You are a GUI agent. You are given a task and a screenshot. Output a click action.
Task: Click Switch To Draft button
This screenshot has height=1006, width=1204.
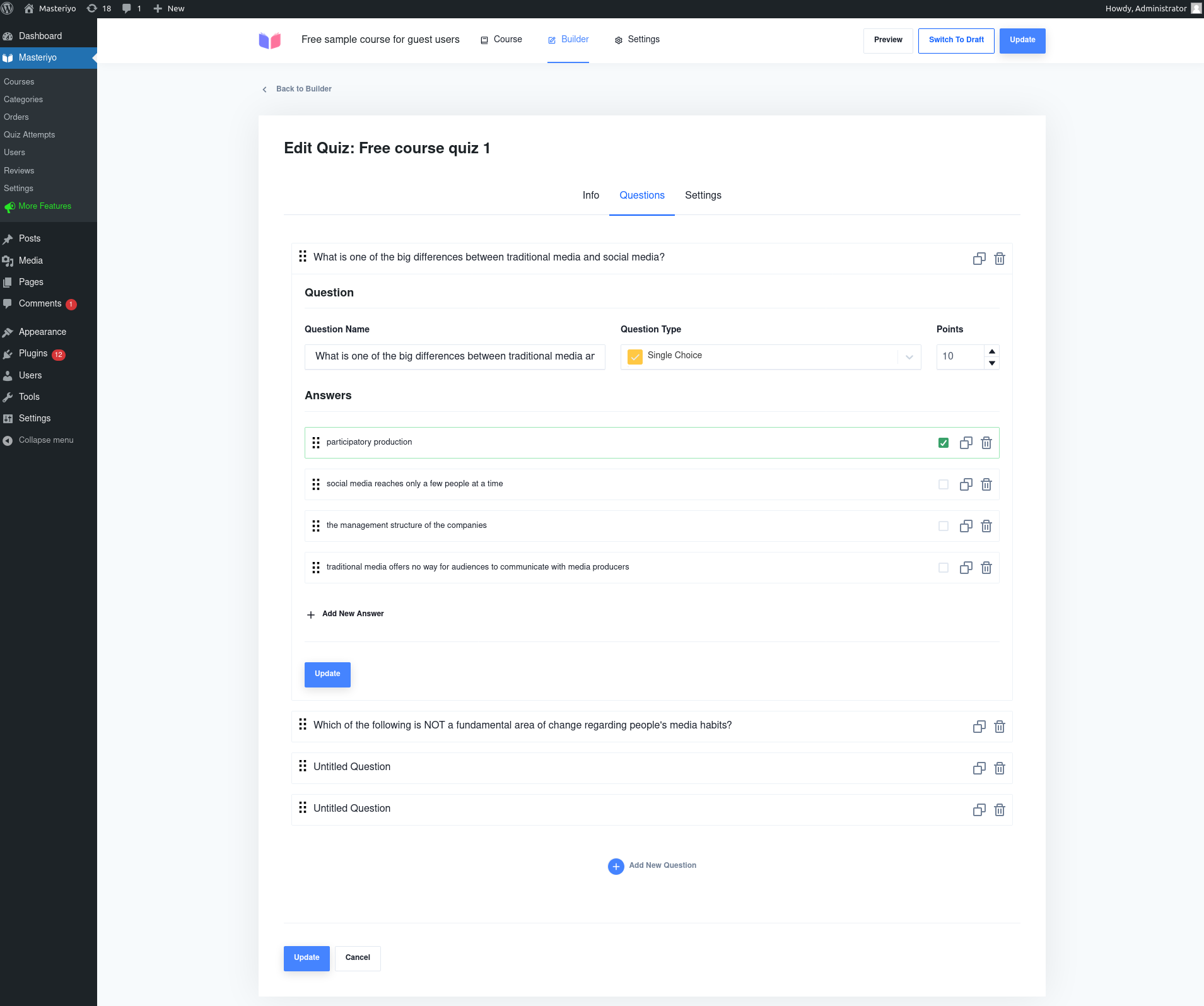click(x=956, y=40)
